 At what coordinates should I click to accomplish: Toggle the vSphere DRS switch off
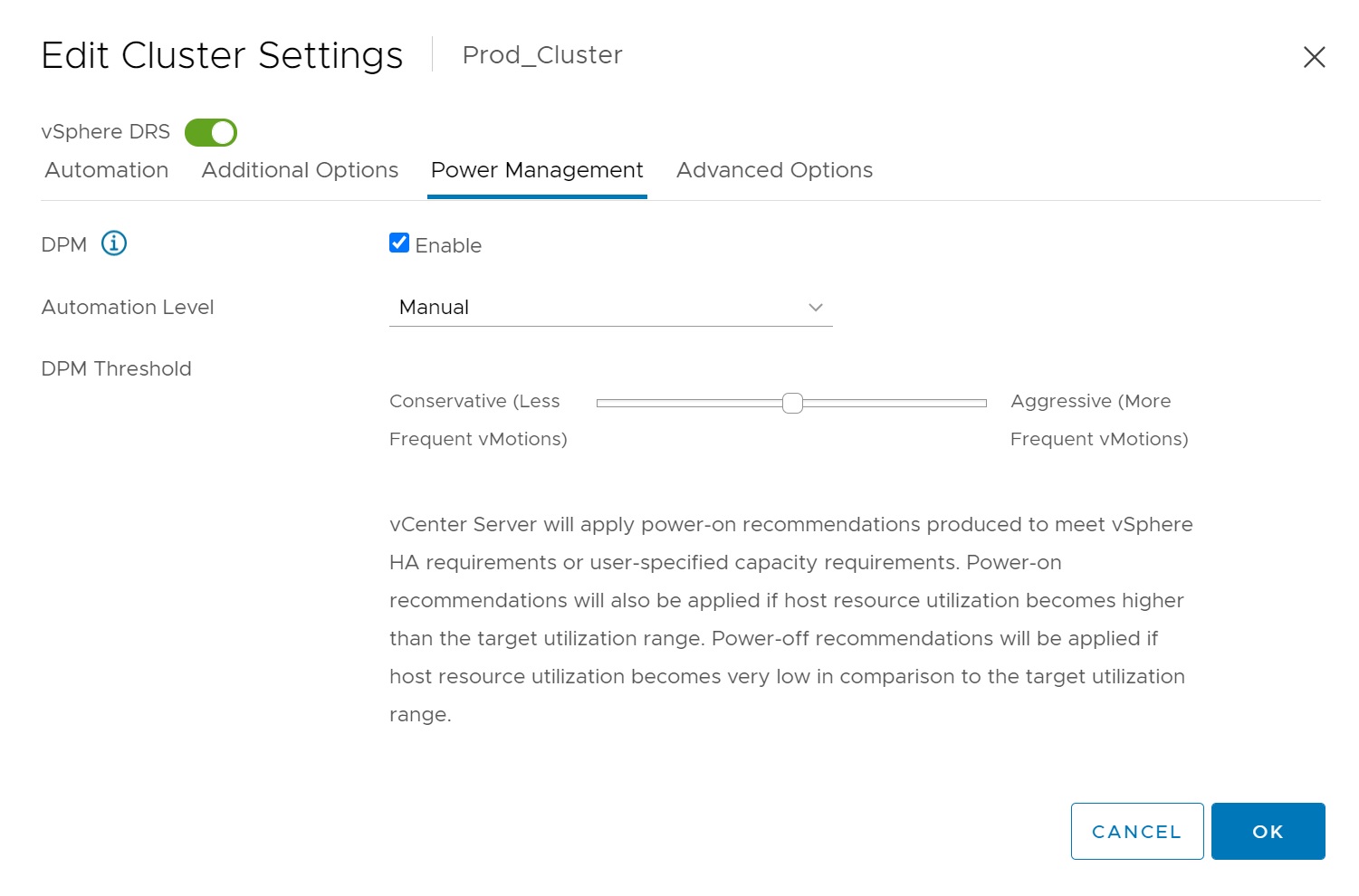(211, 133)
